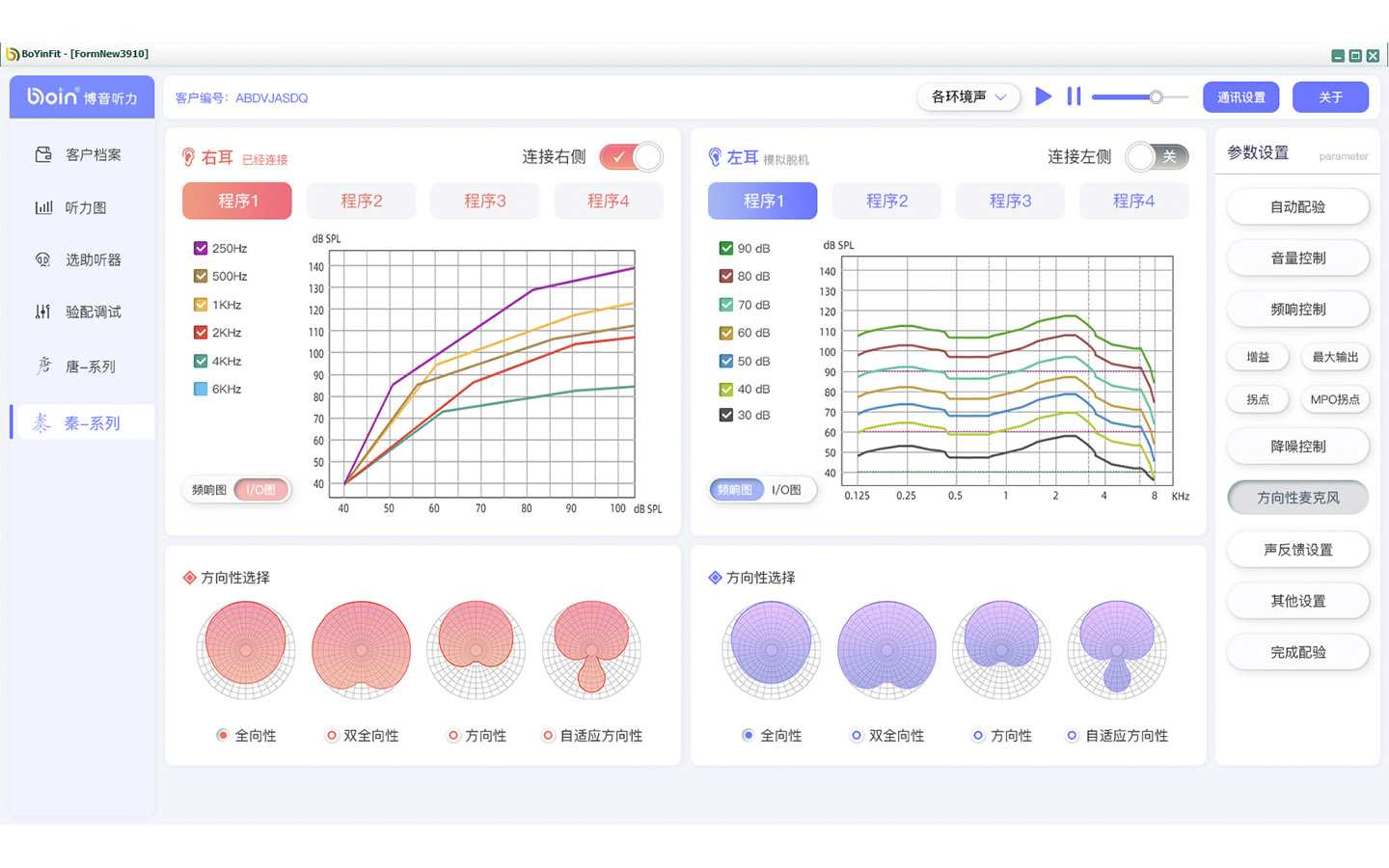The height and width of the screenshot is (868, 1389).
Task: Uncheck the 250Hz curve checkbox
Action: coord(201,248)
